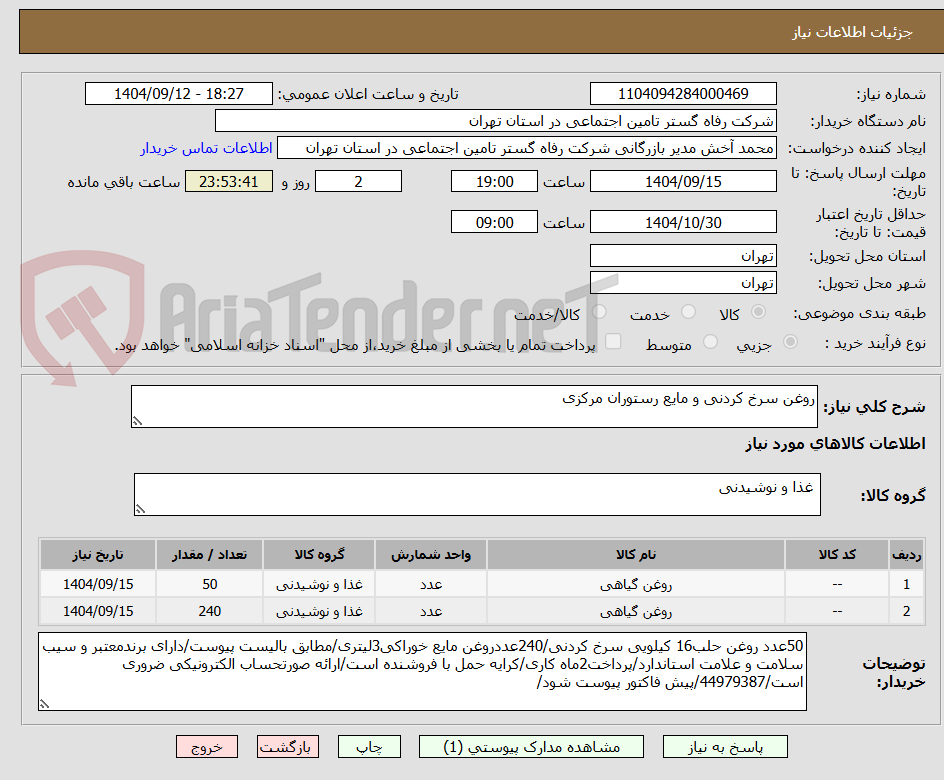Open مشاهده مدارک پیوستی (1) attachments
The height and width of the screenshot is (780, 944).
(531, 747)
